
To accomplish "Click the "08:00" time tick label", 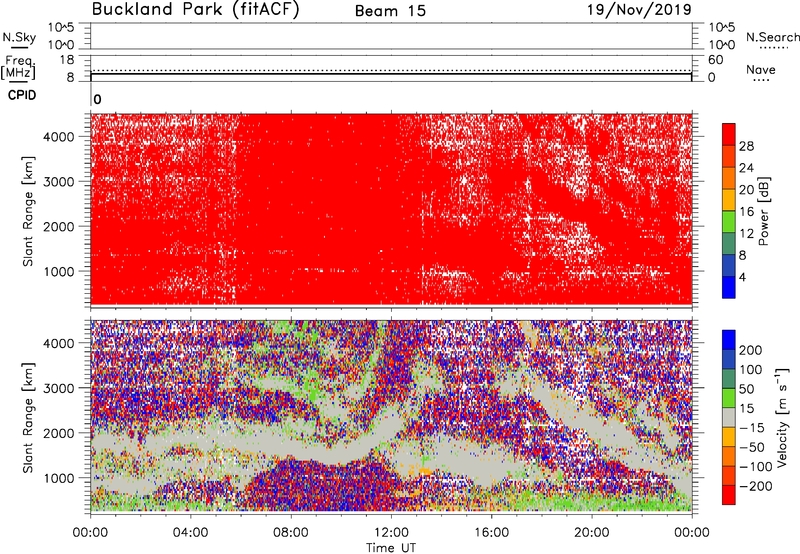I will click(291, 533).
